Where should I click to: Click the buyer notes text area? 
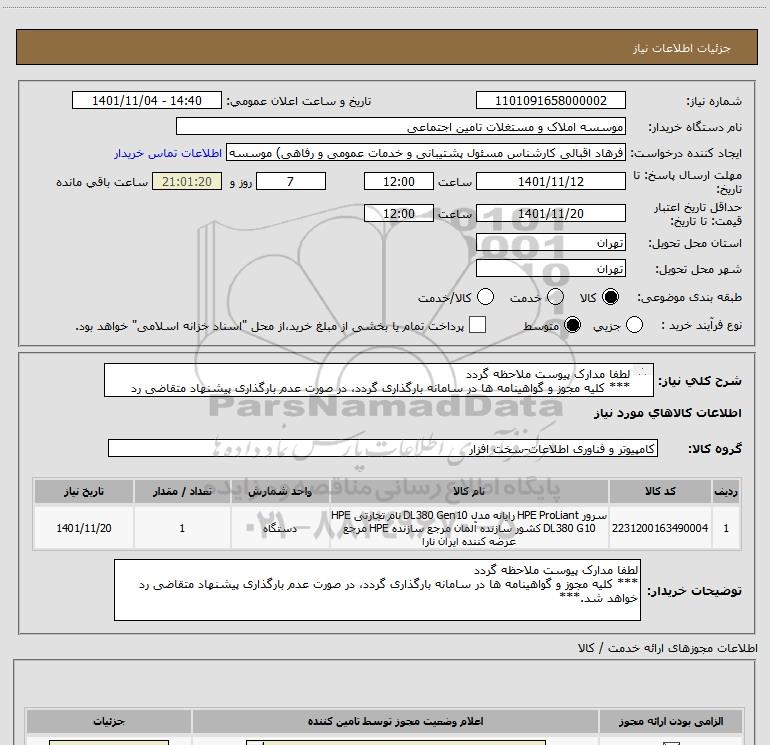[x=377, y=590]
